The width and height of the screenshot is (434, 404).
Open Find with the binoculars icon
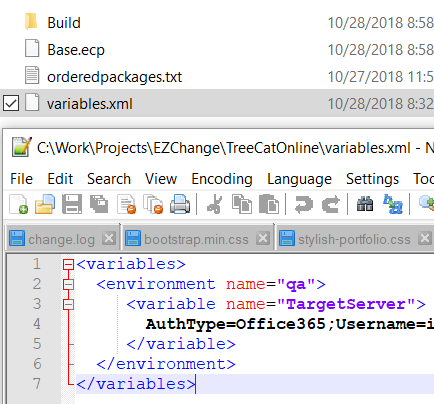point(365,204)
